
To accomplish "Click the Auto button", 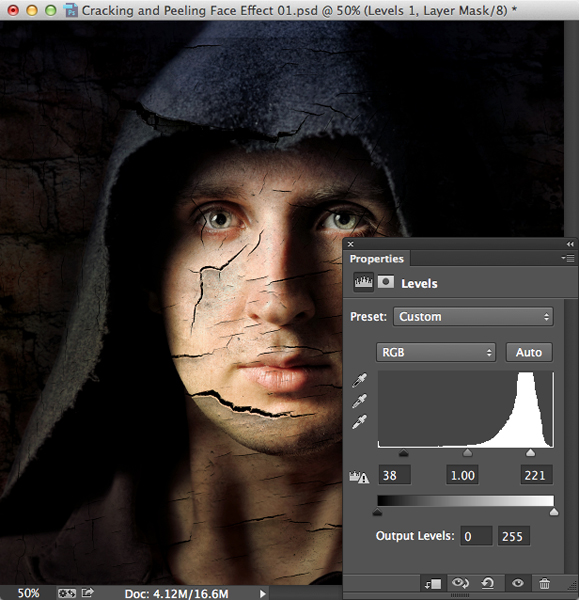I will [529, 352].
